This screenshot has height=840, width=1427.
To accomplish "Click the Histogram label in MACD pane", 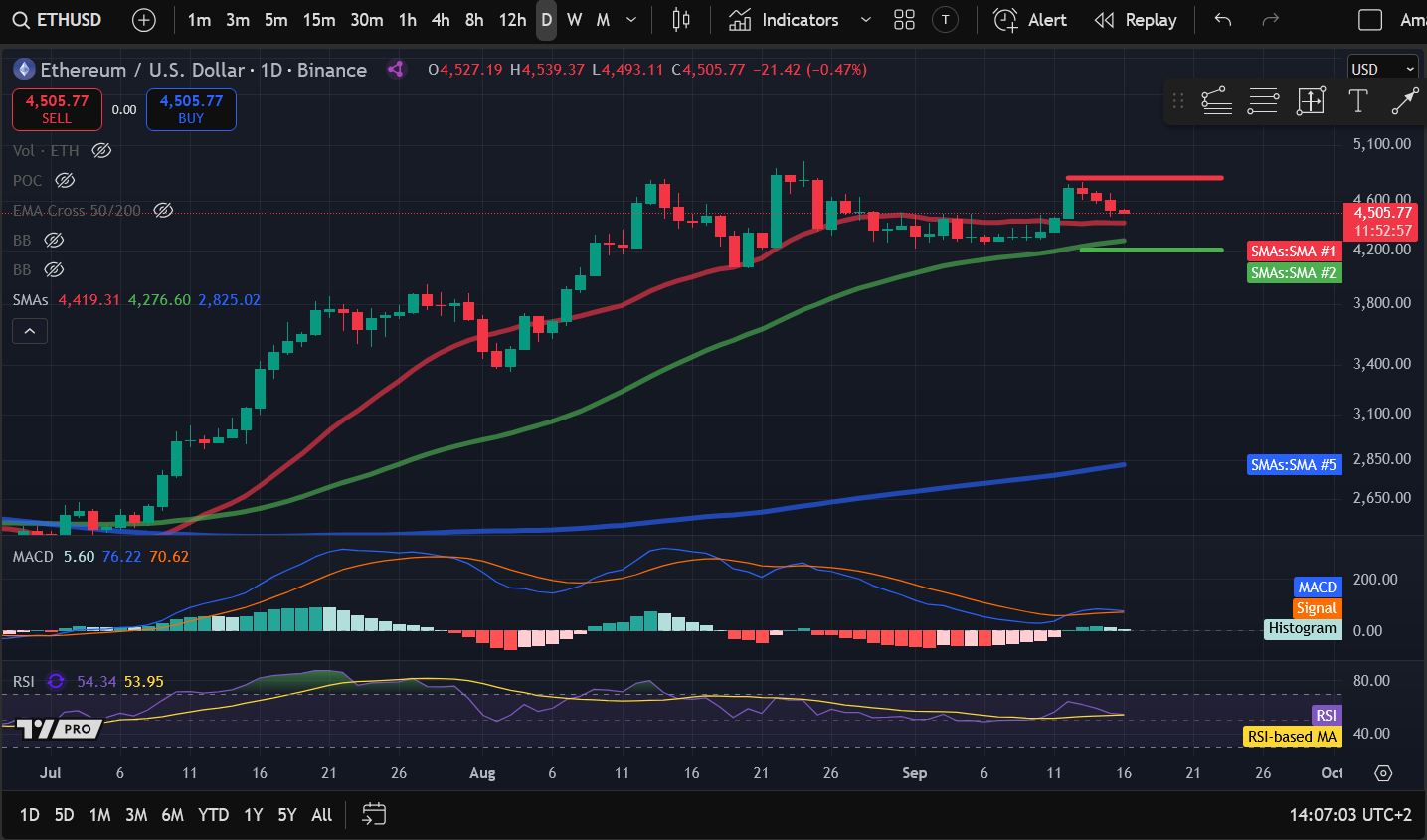I will coord(1303,628).
